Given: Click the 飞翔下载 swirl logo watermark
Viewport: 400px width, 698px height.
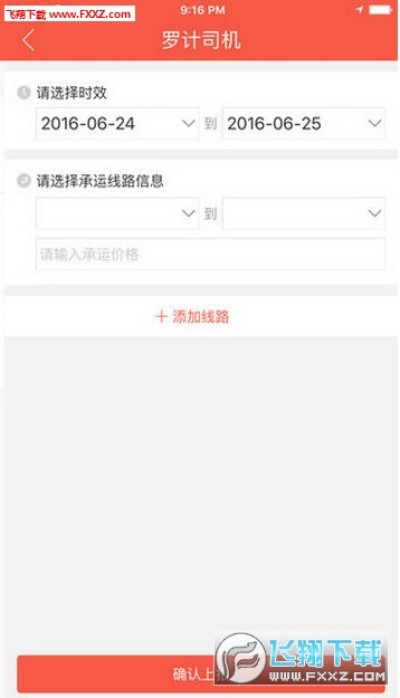Looking at the screenshot, I should click(x=241, y=657).
